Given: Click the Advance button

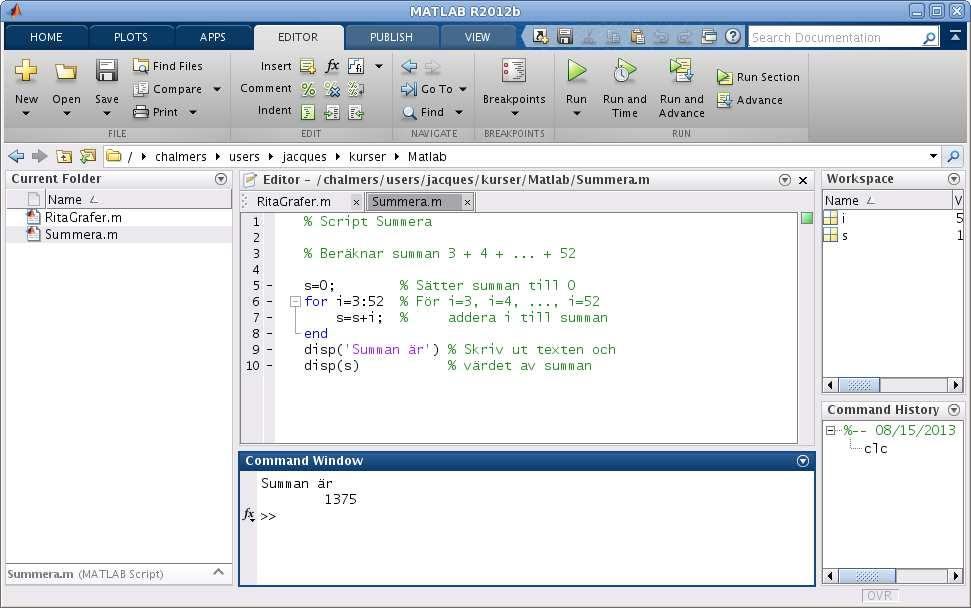Looking at the screenshot, I should coord(749,100).
